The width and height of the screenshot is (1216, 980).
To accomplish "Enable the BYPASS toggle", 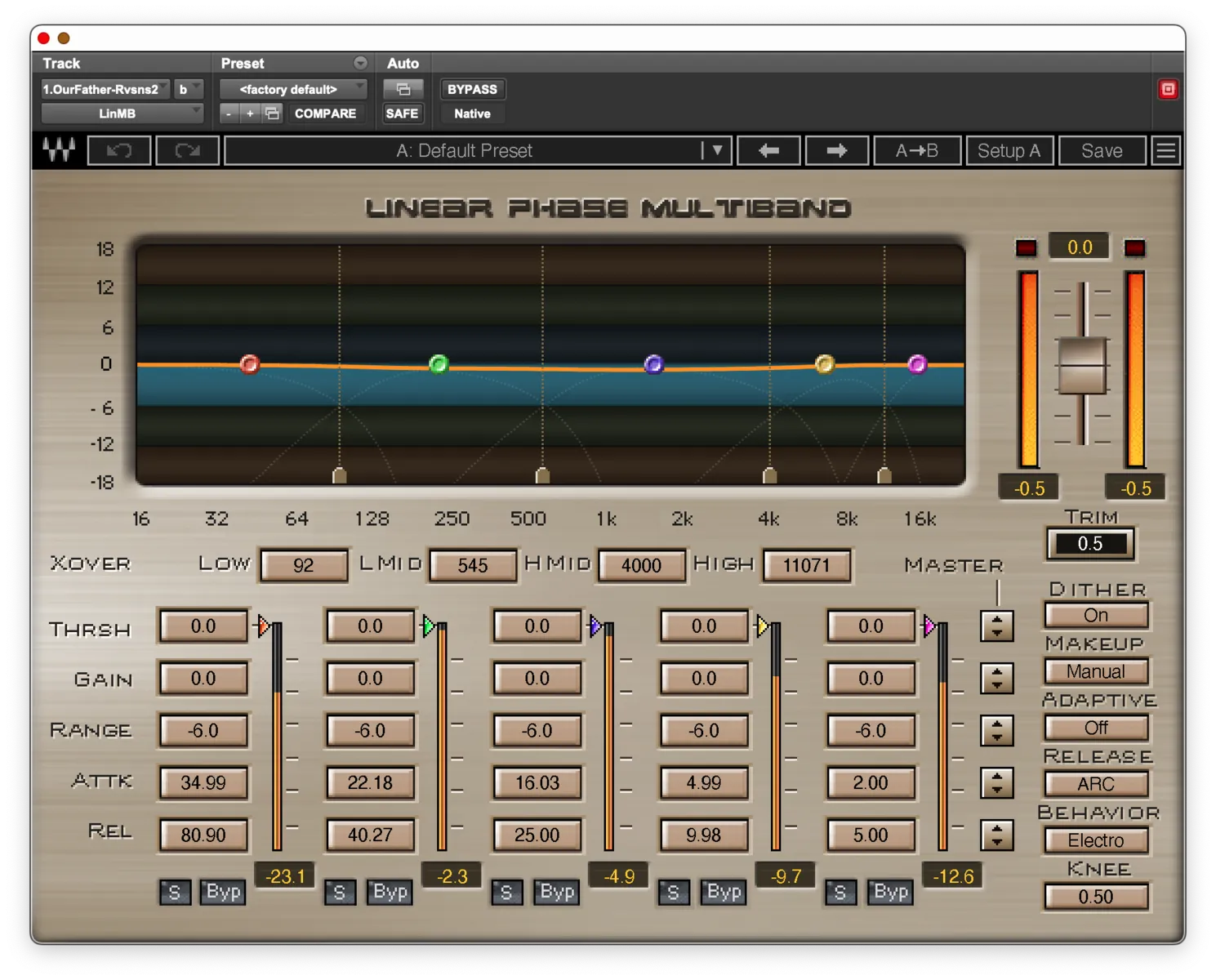I will [472, 89].
